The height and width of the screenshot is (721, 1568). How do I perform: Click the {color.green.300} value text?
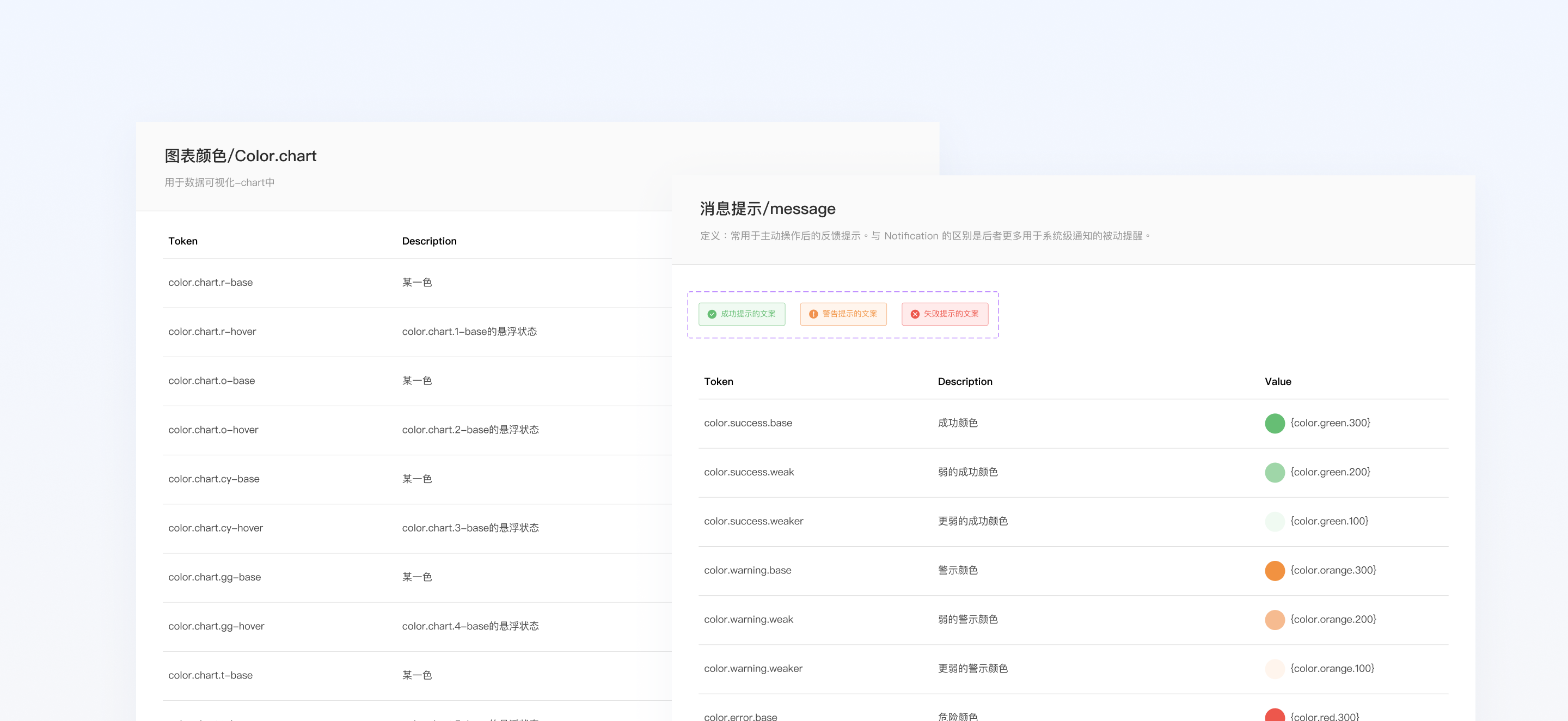(x=1331, y=423)
